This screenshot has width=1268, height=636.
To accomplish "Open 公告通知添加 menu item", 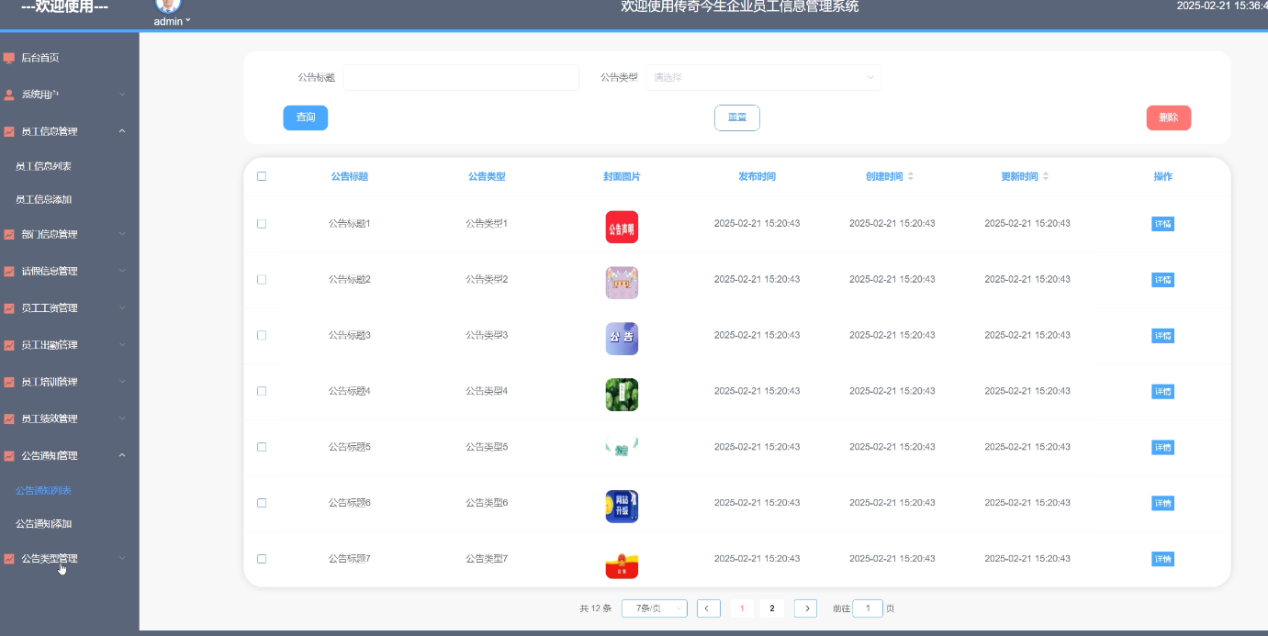I will (x=43, y=524).
